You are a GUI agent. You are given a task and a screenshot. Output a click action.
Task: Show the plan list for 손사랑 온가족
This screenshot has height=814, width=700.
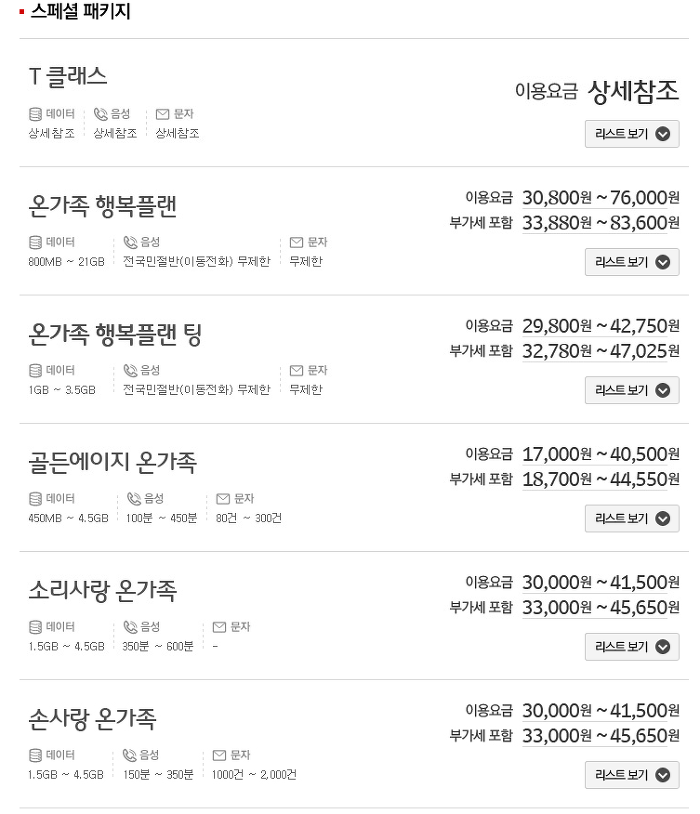632,775
